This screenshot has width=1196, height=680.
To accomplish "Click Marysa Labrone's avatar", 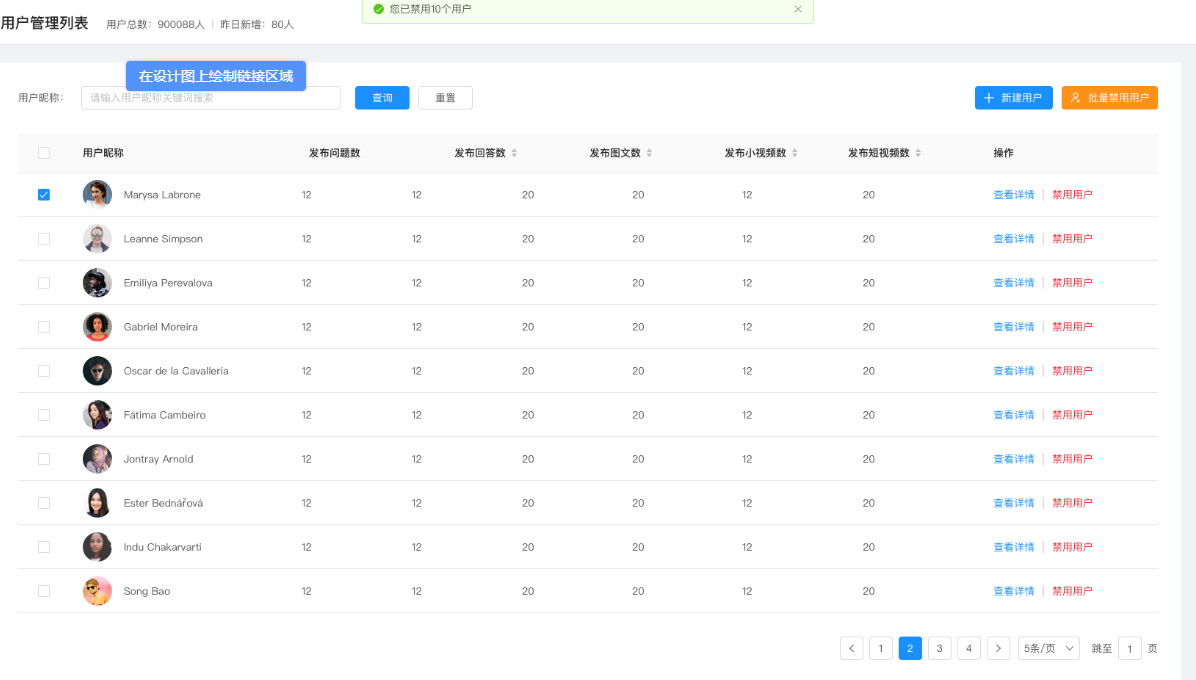I will point(97,194).
